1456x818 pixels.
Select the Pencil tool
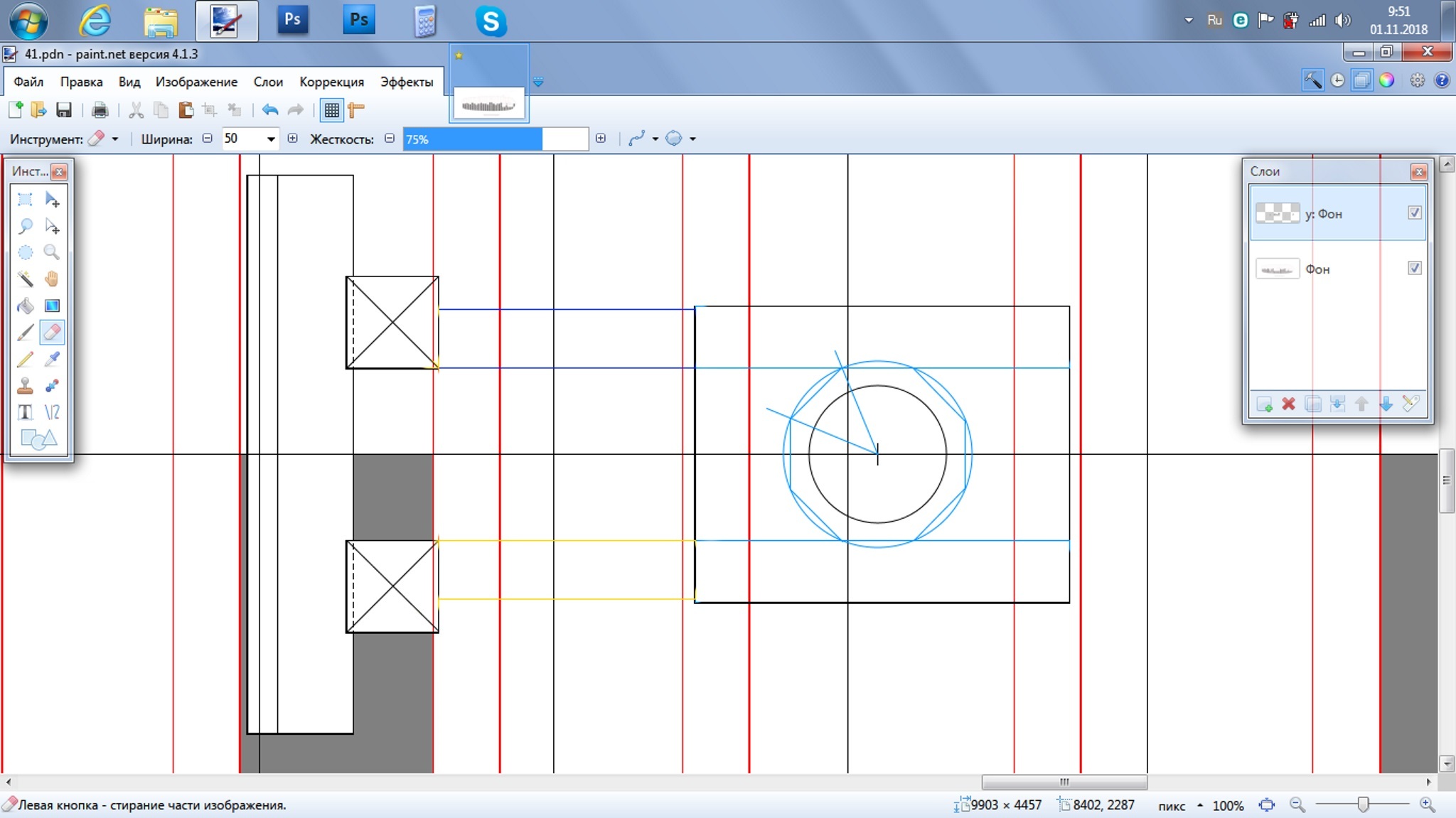pos(25,359)
